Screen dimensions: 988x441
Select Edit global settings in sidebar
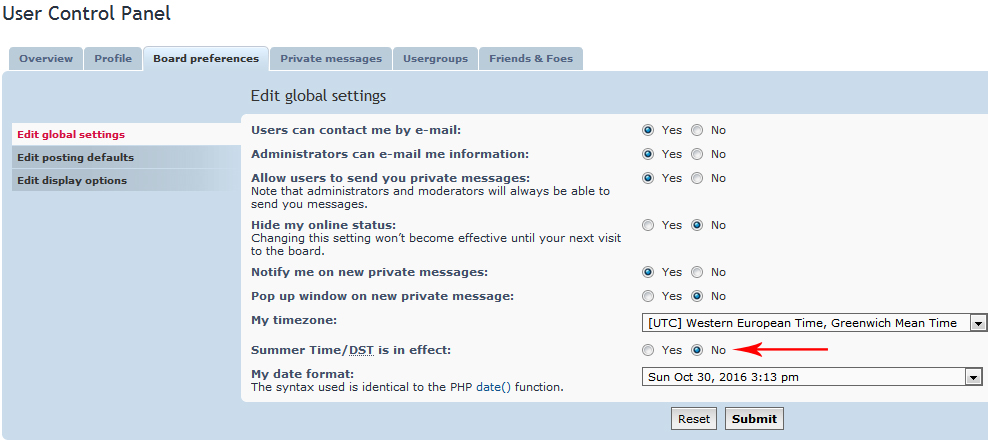(71, 134)
